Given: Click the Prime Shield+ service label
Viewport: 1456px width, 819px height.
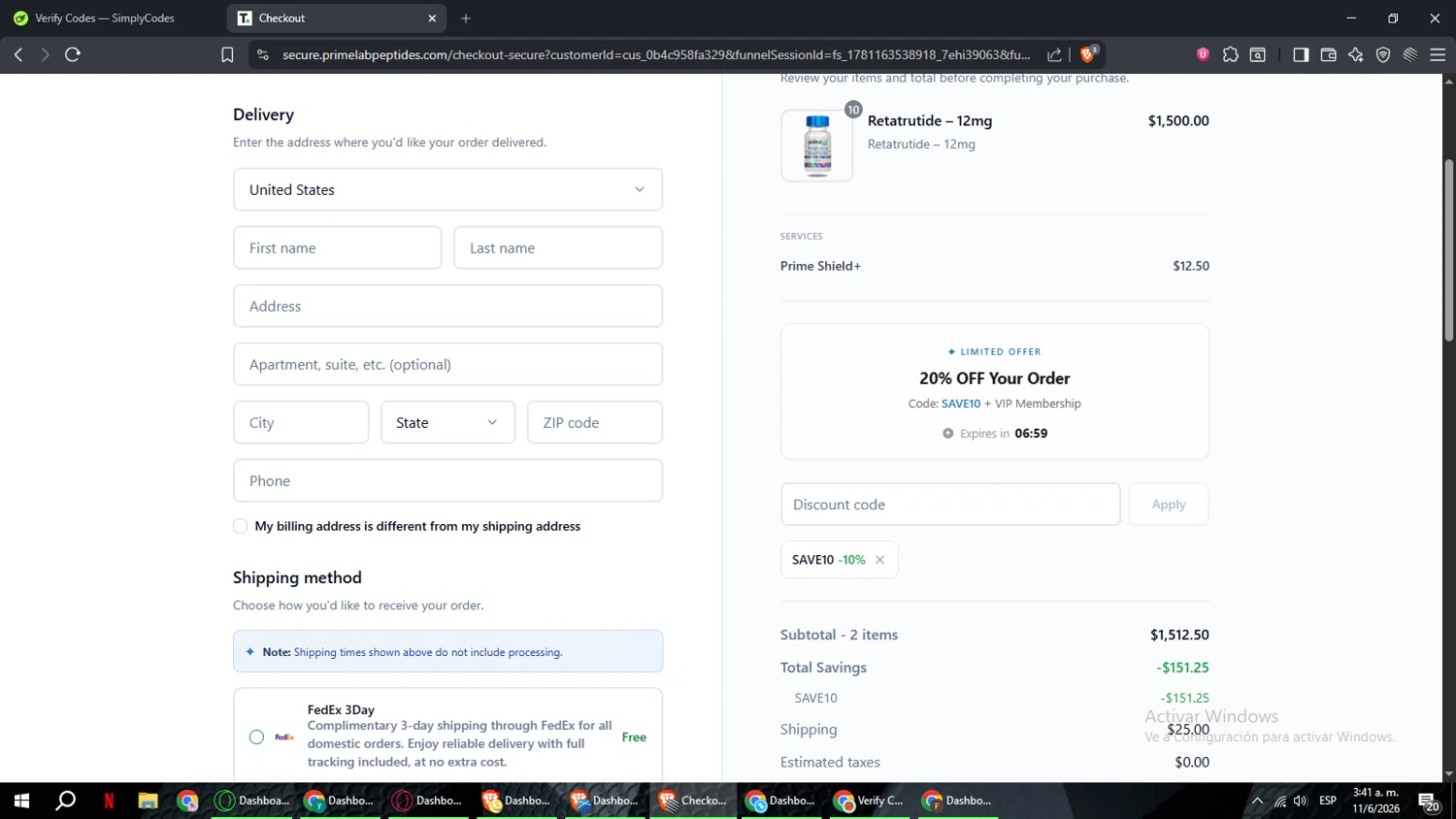Looking at the screenshot, I should click(x=820, y=266).
